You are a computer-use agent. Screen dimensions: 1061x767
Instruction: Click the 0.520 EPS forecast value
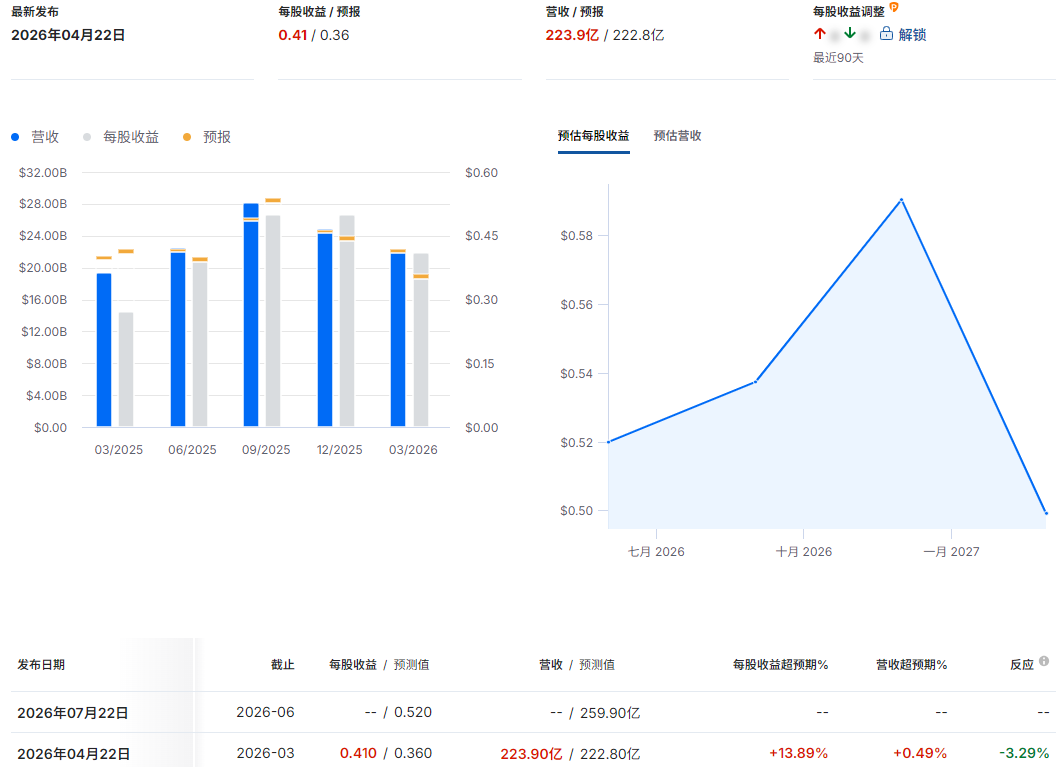click(413, 712)
